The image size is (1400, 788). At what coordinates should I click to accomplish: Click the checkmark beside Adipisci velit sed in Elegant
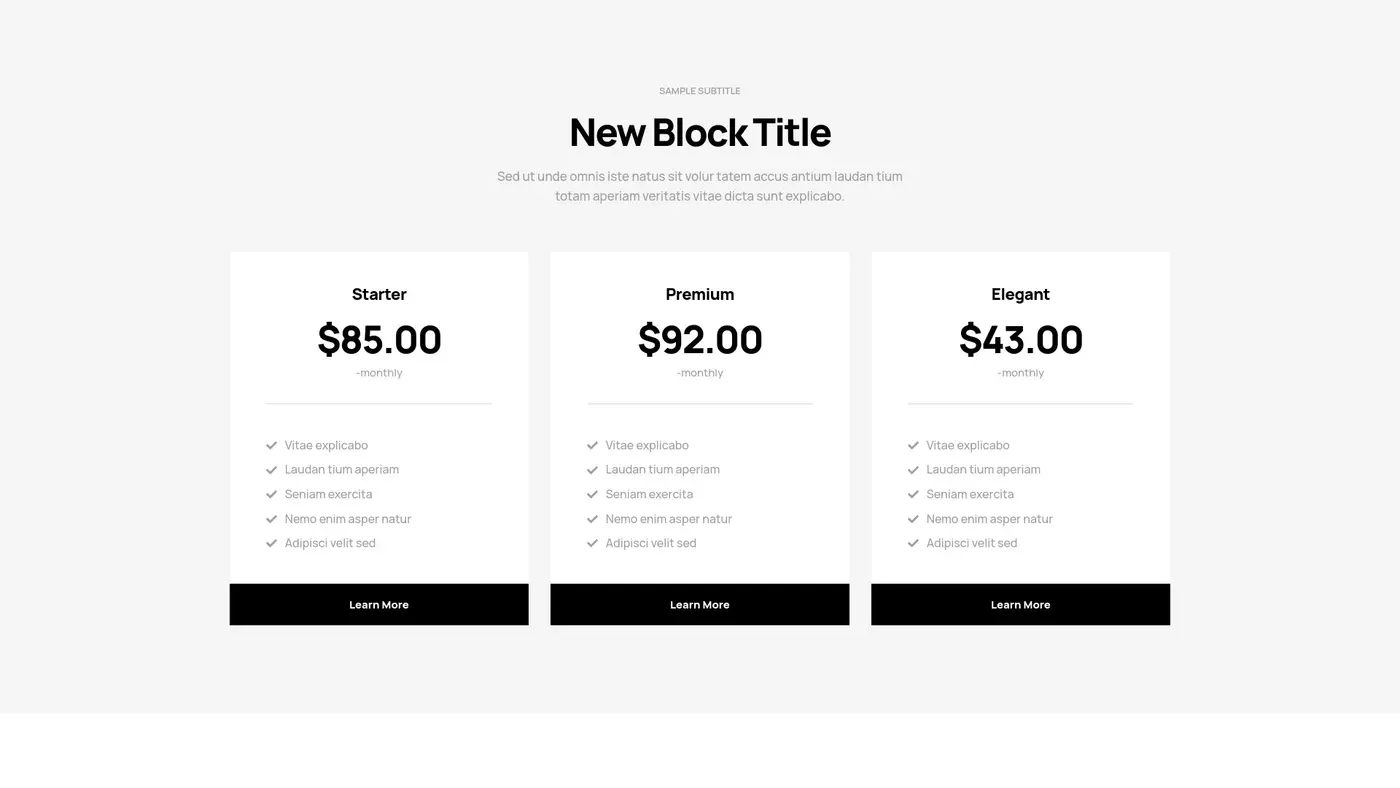tap(911, 543)
